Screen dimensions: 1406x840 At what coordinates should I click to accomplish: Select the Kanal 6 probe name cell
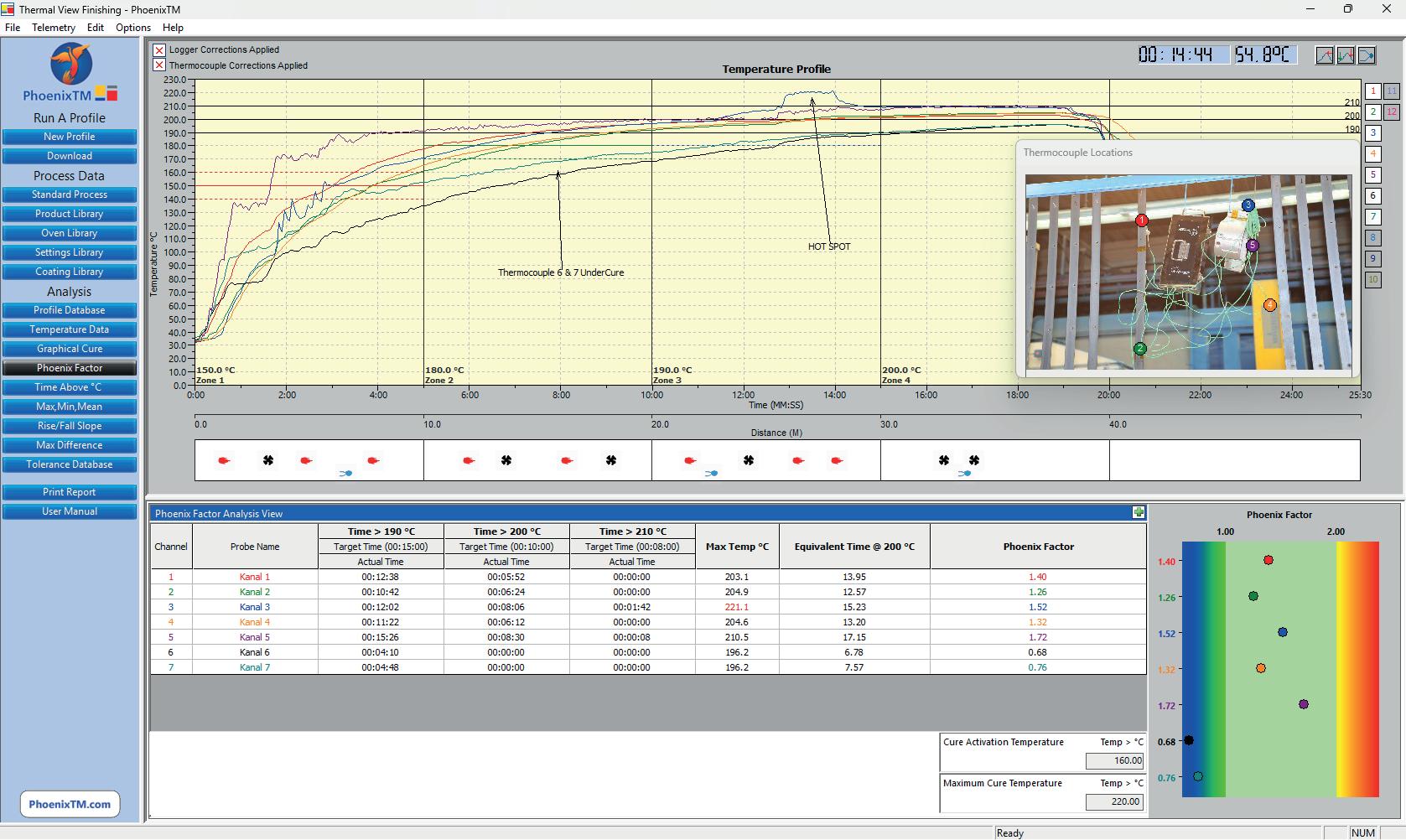[255, 652]
